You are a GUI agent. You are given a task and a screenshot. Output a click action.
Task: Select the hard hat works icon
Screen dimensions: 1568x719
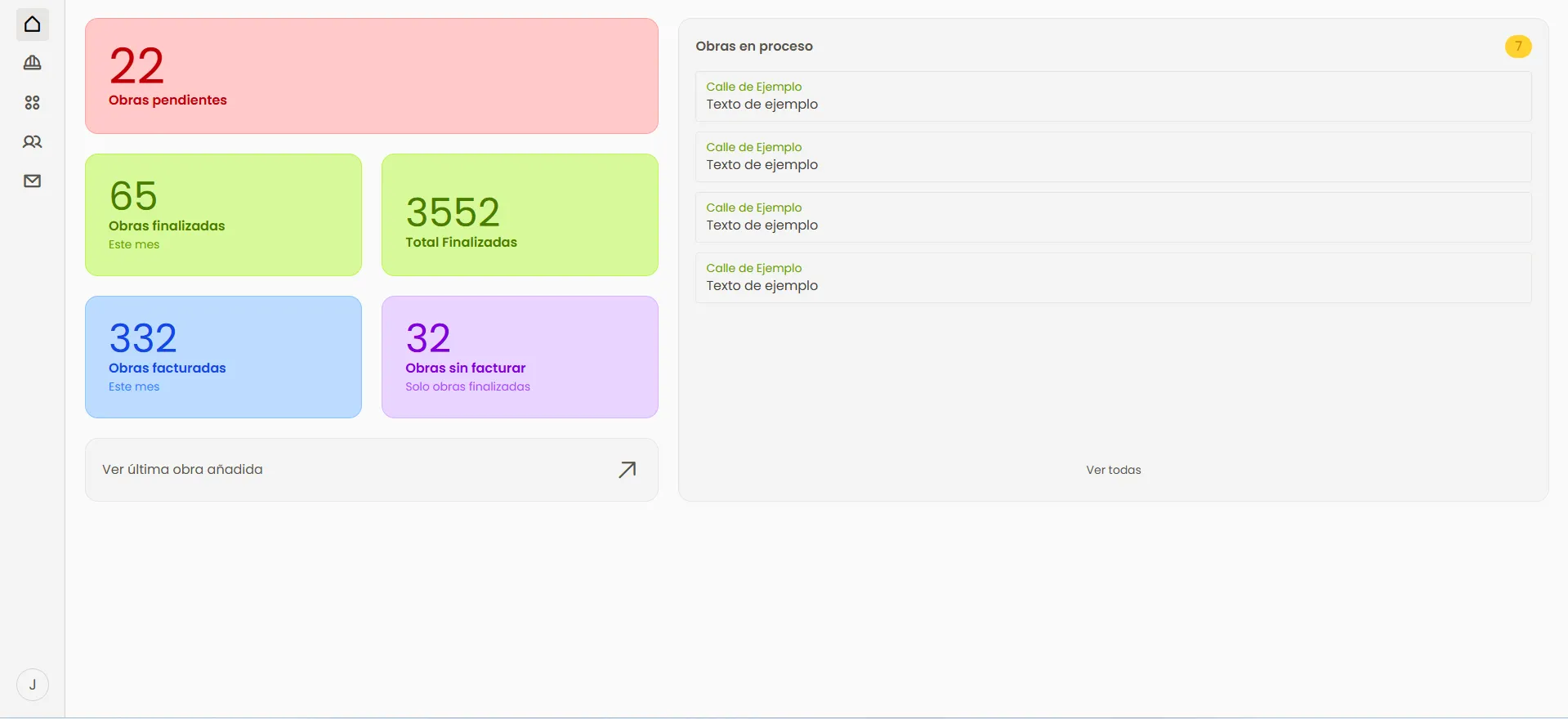tap(33, 63)
